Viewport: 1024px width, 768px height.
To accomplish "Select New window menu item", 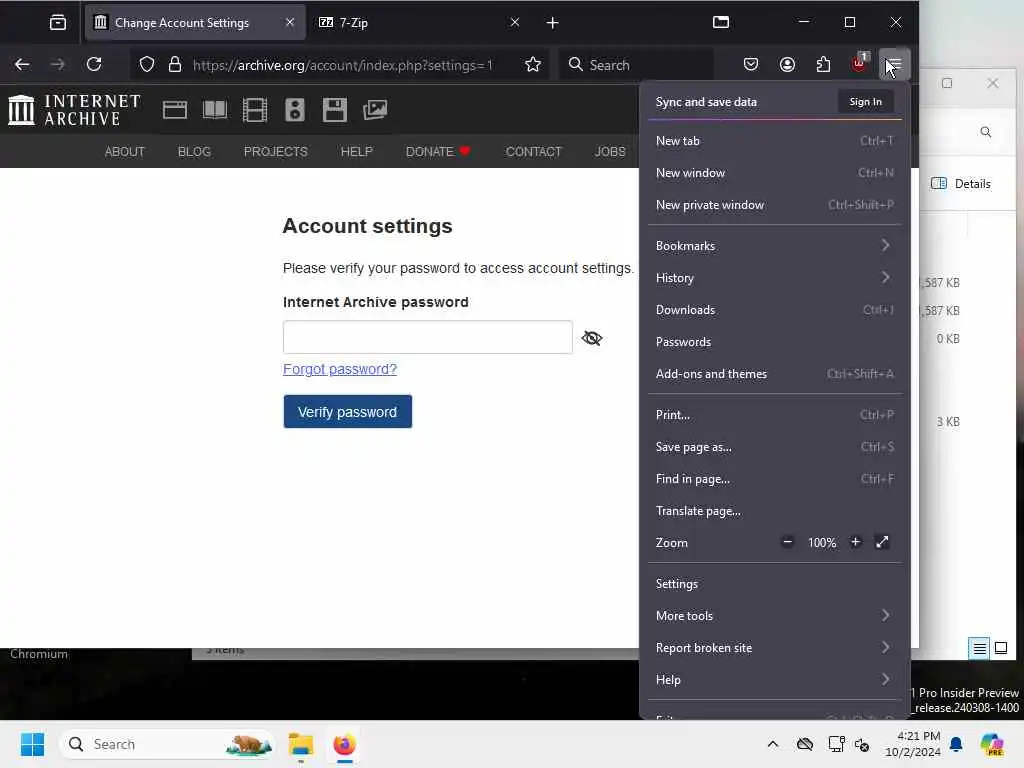I will (775, 172).
